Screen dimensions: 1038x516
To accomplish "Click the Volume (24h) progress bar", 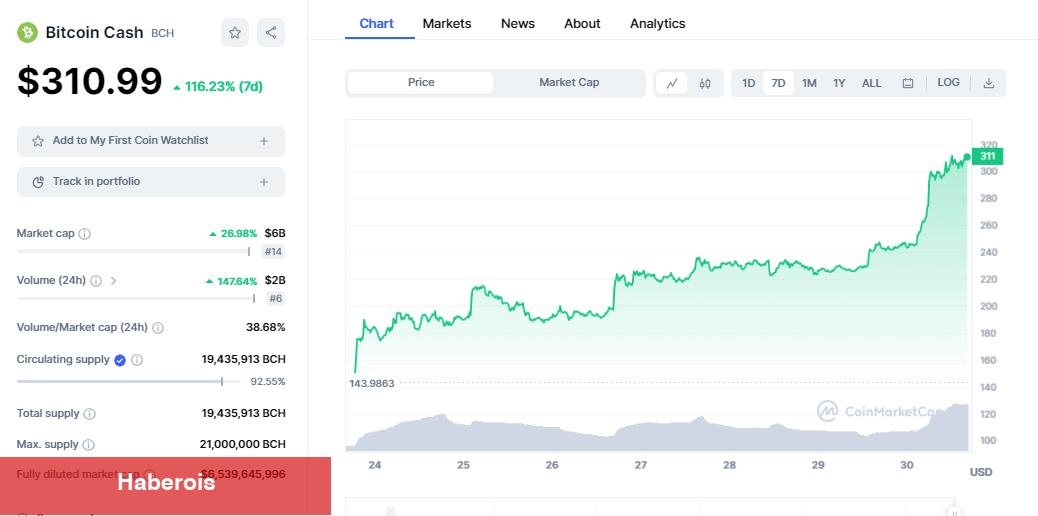I will pos(136,298).
